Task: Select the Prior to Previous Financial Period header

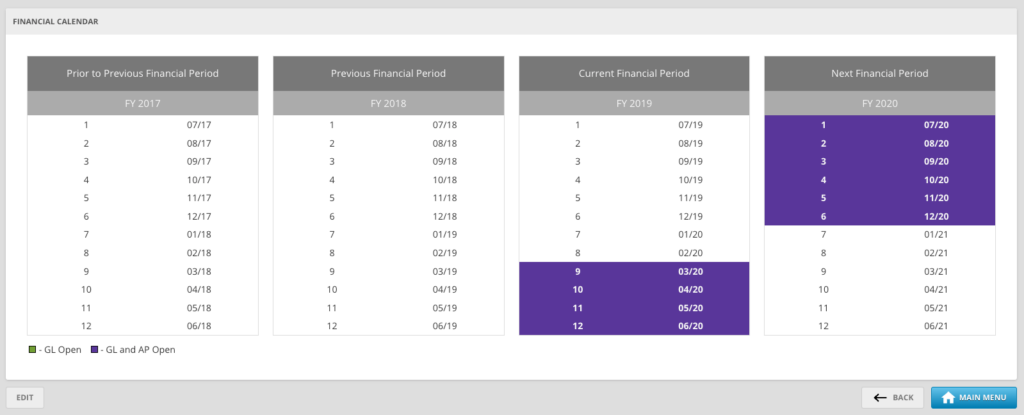Action: pos(142,74)
